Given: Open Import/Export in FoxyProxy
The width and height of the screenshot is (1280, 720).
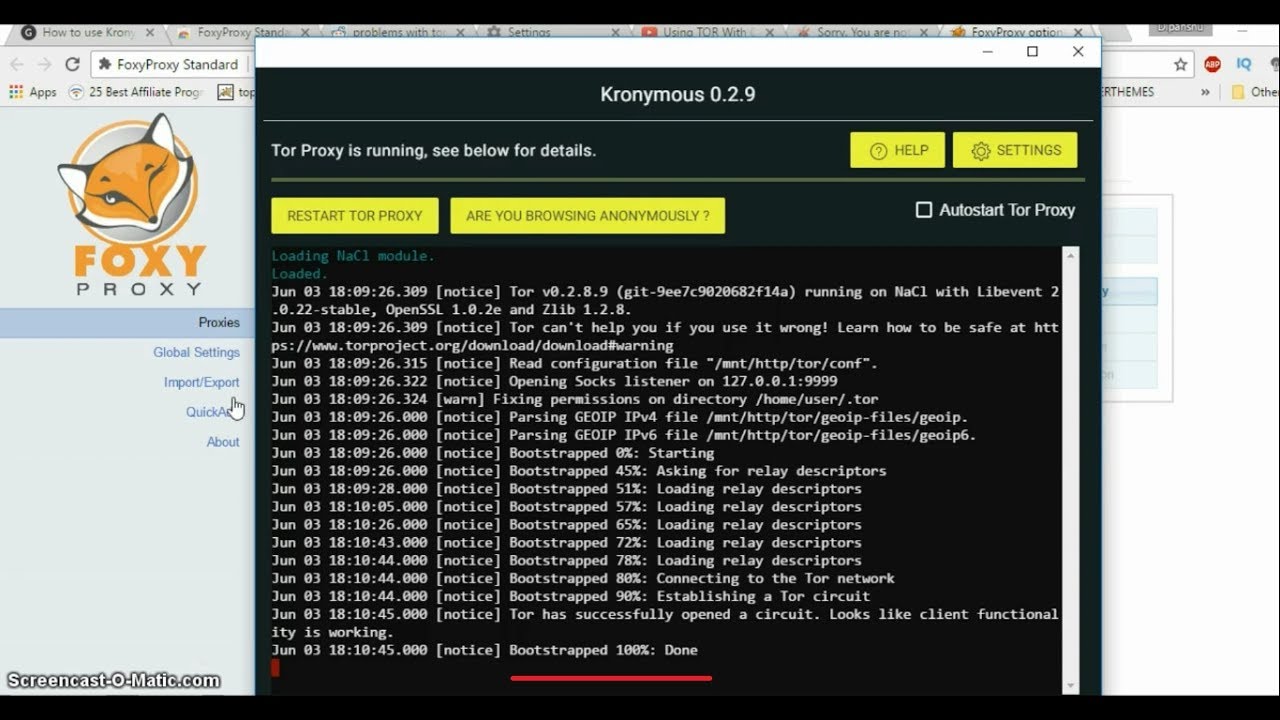Looking at the screenshot, I should coord(201,382).
